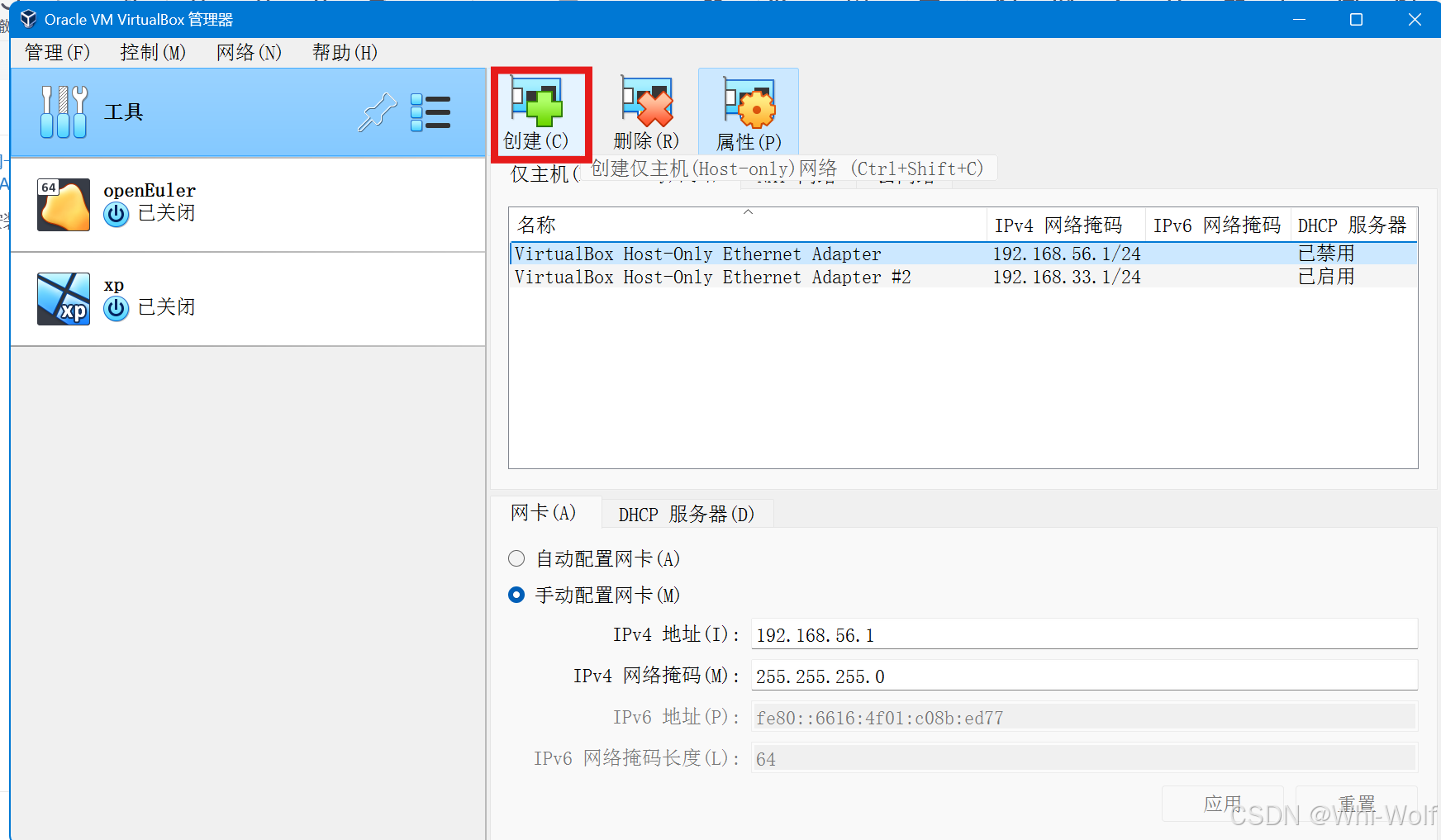Click the IPv6 网络掩码长度 field
Screen dimensions: 1441x840
click(1084, 758)
